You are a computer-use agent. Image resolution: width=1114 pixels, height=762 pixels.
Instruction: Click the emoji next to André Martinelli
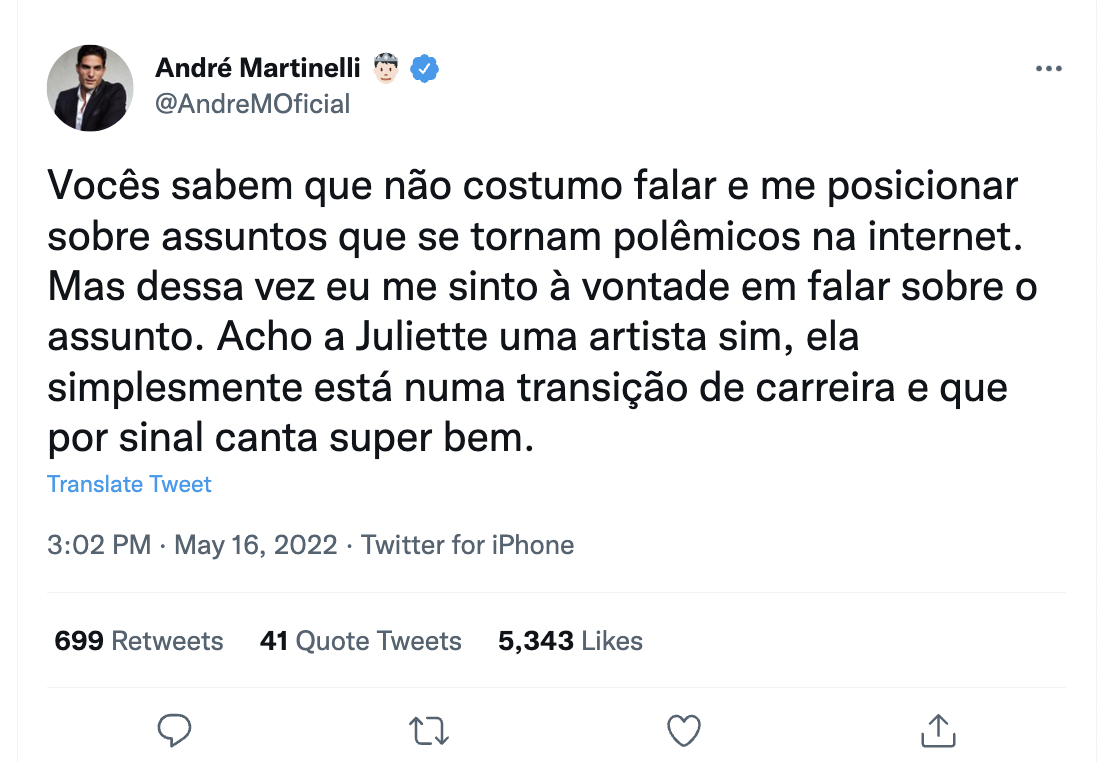[386, 69]
